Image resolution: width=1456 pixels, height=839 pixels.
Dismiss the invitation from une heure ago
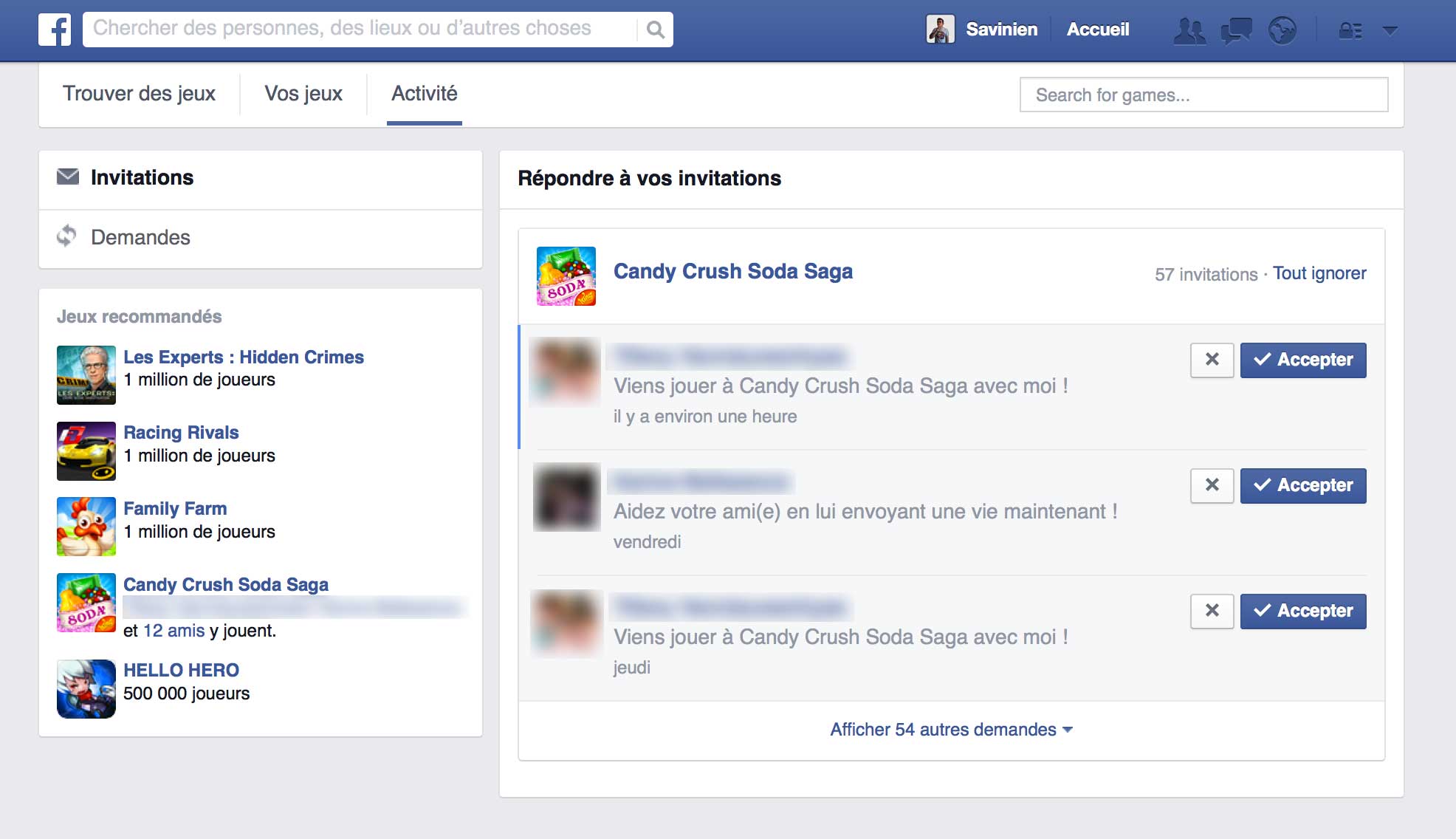pos(1212,360)
